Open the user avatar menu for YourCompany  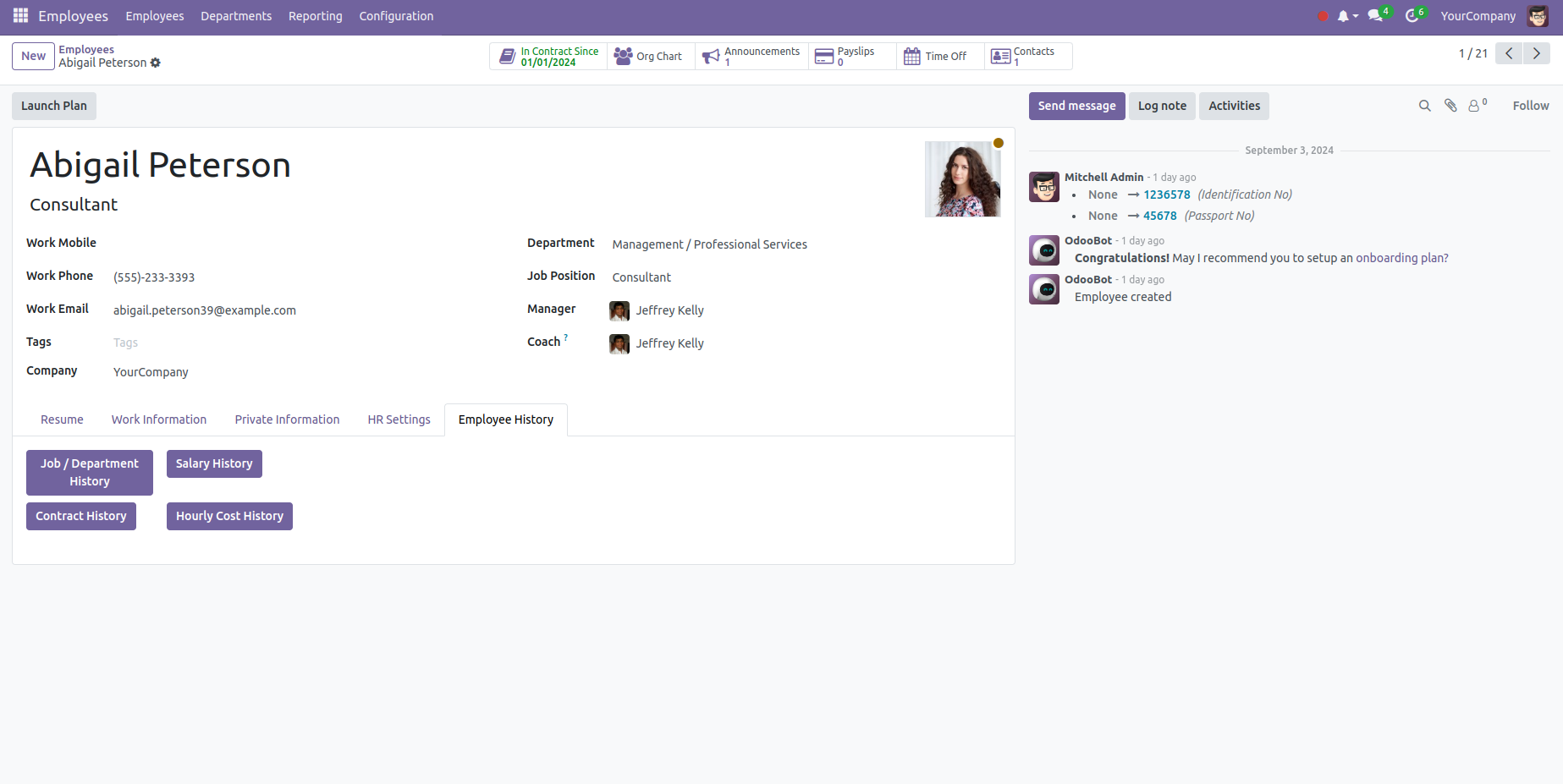coord(1538,16)
